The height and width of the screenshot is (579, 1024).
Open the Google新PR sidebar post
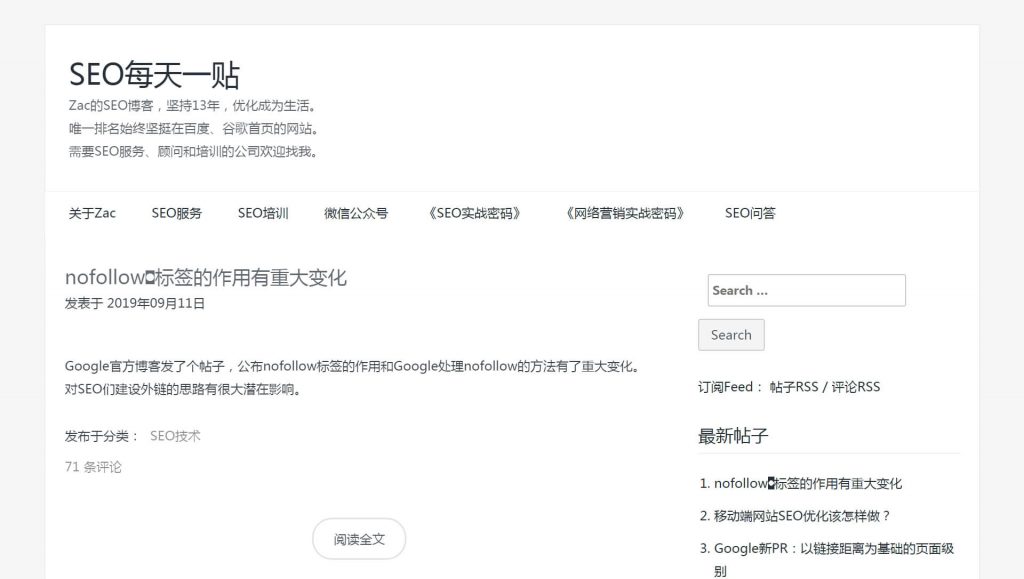[x=833, y=549]
